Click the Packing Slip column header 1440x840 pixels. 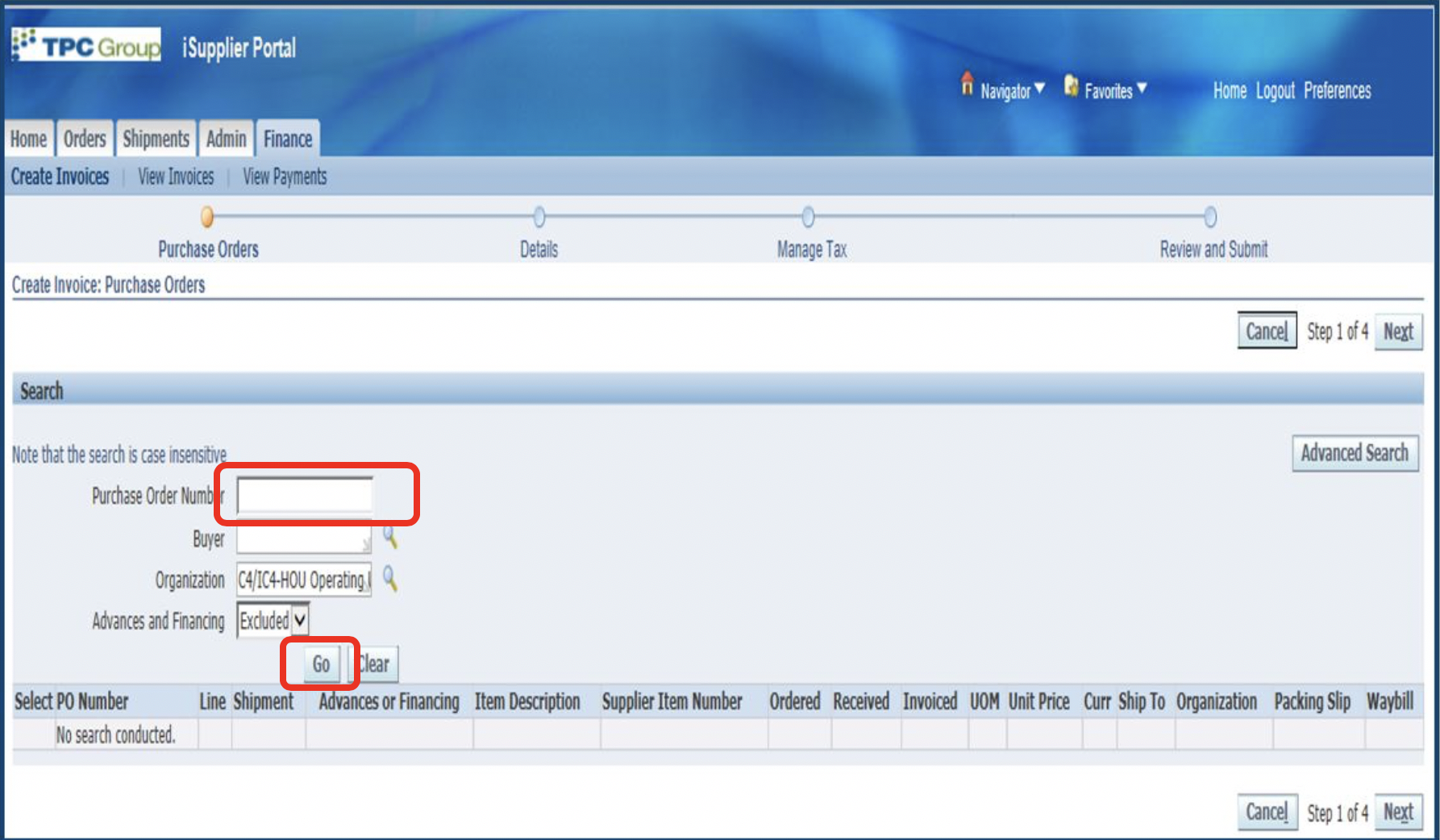tap(1312, 702)
